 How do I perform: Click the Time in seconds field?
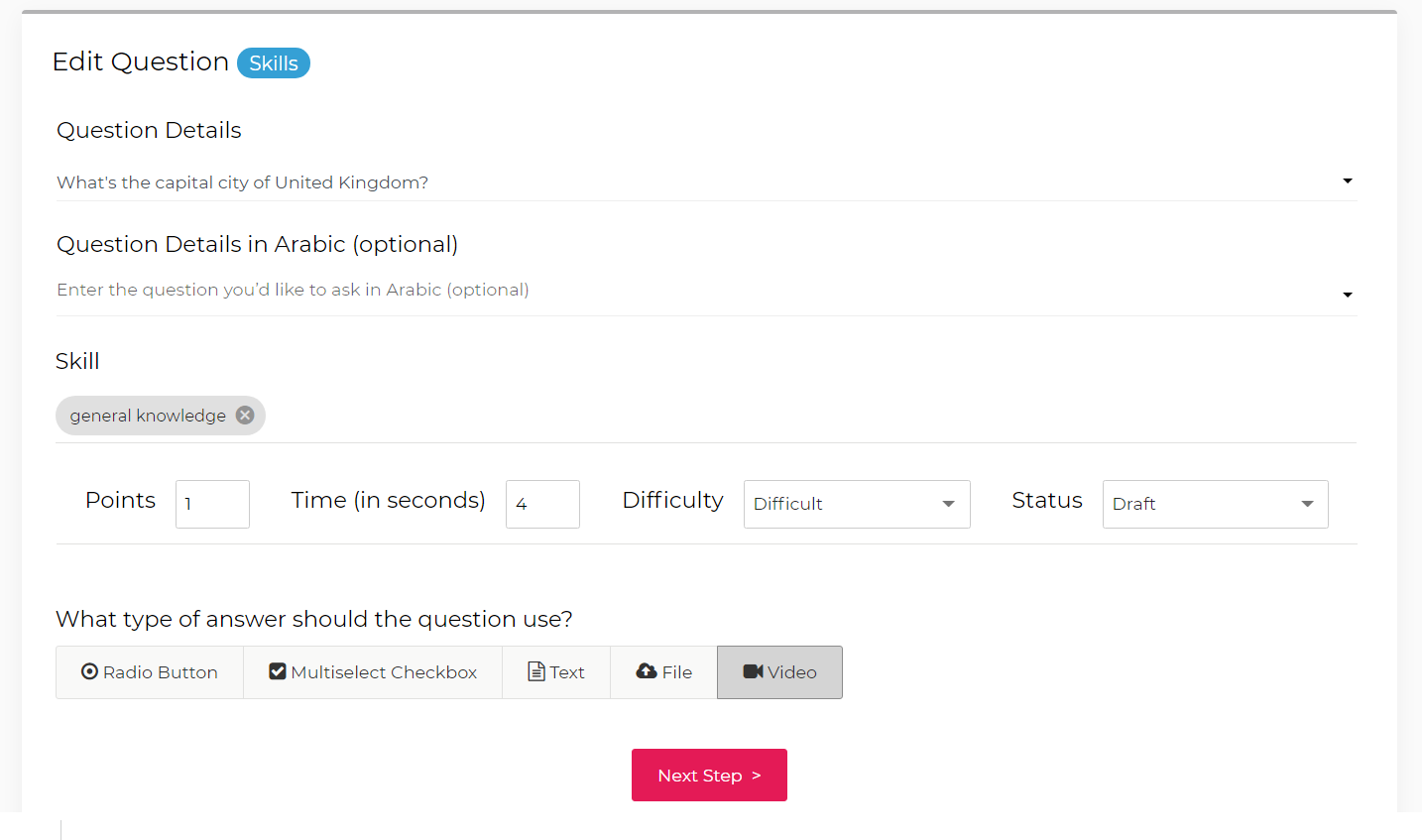pyautogui.click(x=542, y=504)
